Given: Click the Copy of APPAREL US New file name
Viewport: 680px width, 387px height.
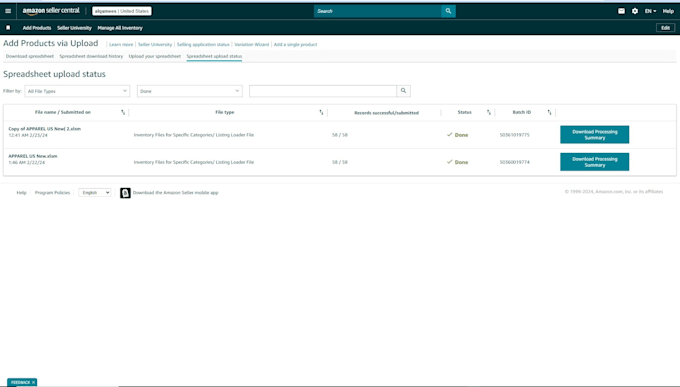Looking at the screenshot, I should (x=45, y=129).
